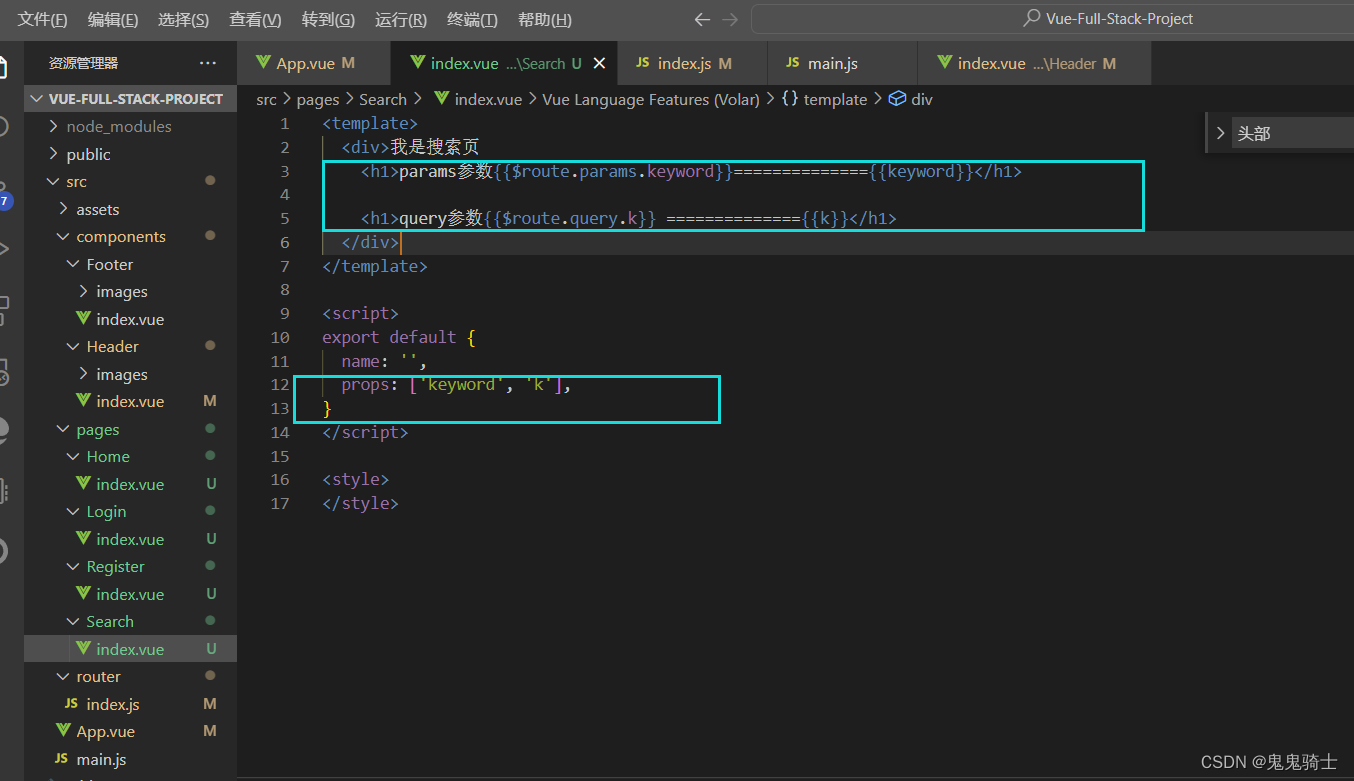The image size is (1354, 781).
Task: Open the 编辑(E) menu
Action: (x=113, y=19)
